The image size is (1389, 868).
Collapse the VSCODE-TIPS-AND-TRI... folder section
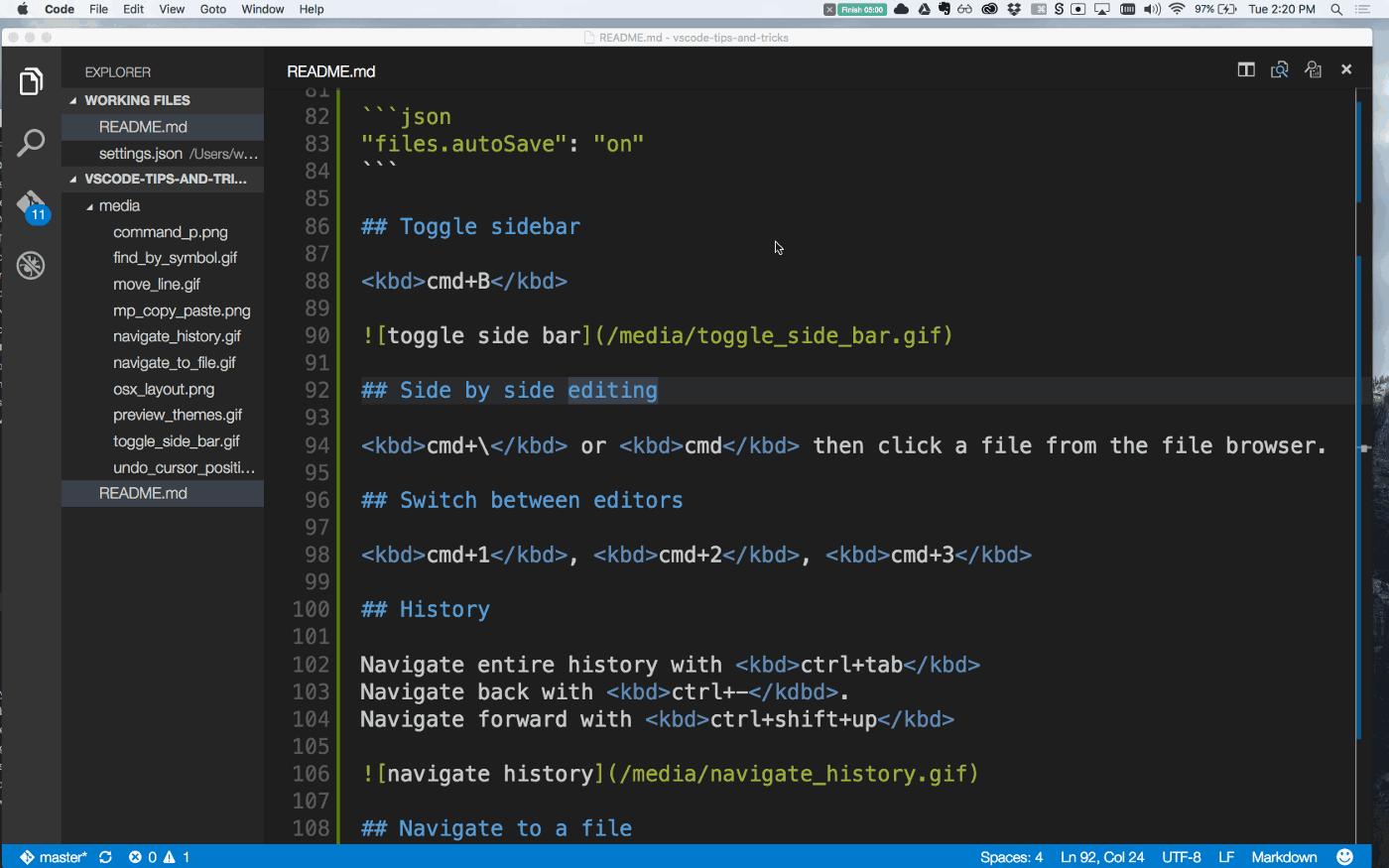74,179
